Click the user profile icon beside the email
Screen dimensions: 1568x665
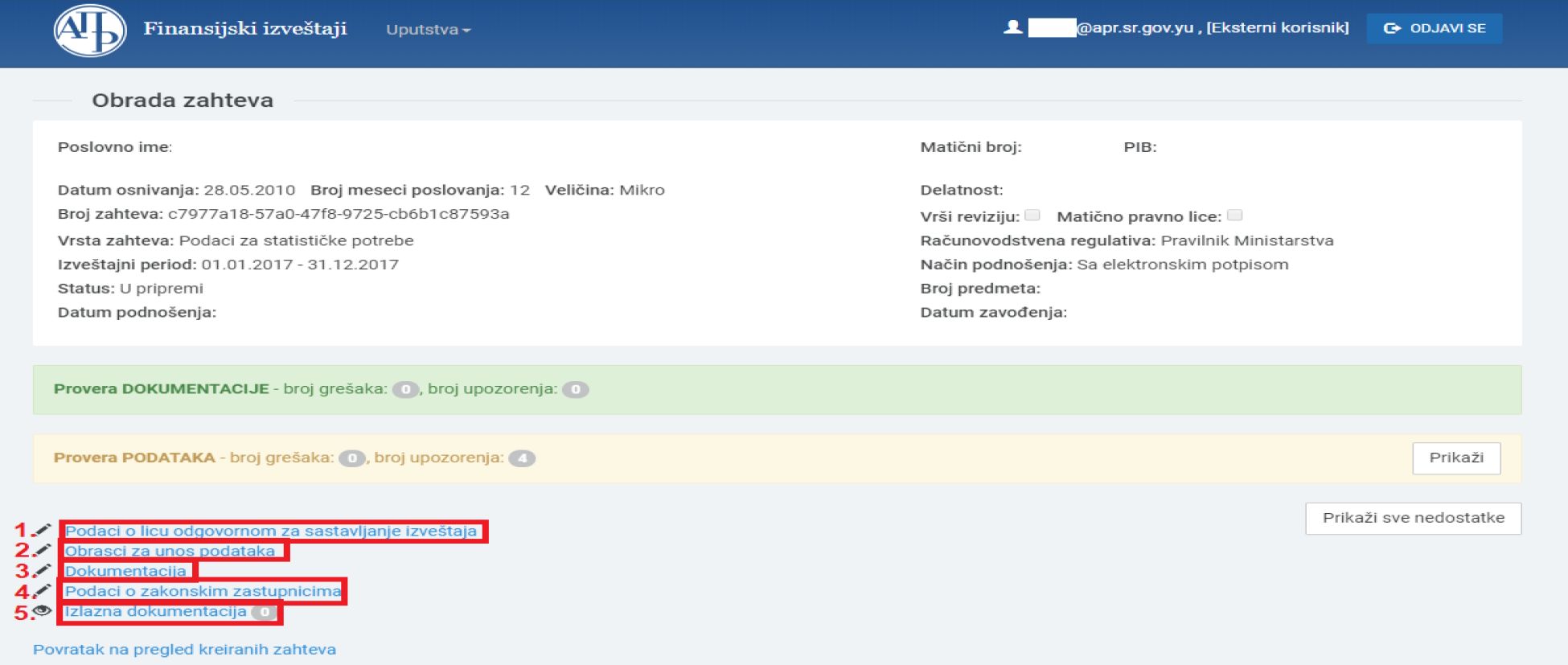point(1012,27)
